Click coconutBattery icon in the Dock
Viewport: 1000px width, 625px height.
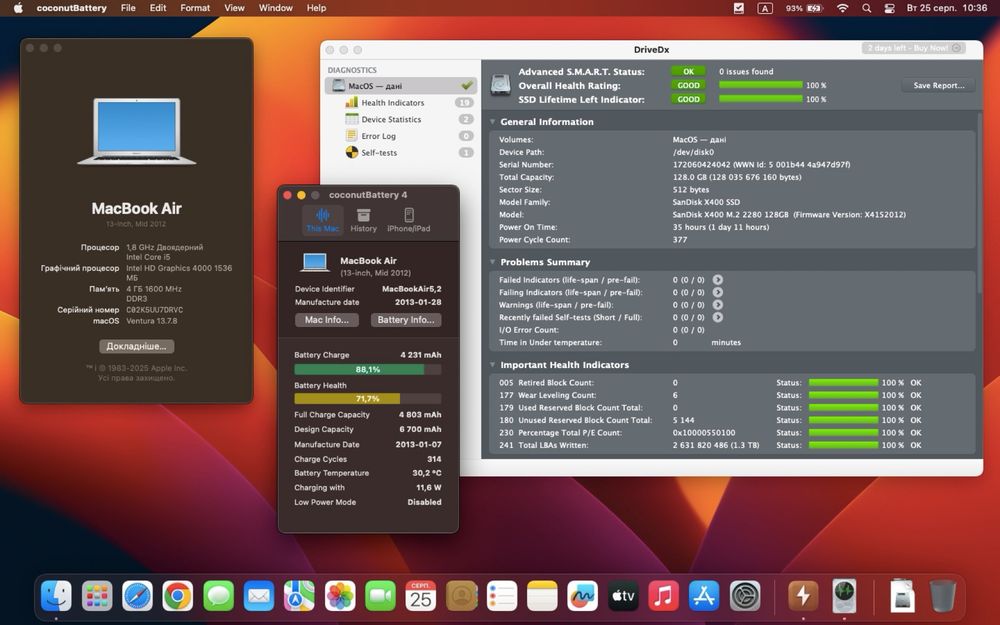[803, 596]
